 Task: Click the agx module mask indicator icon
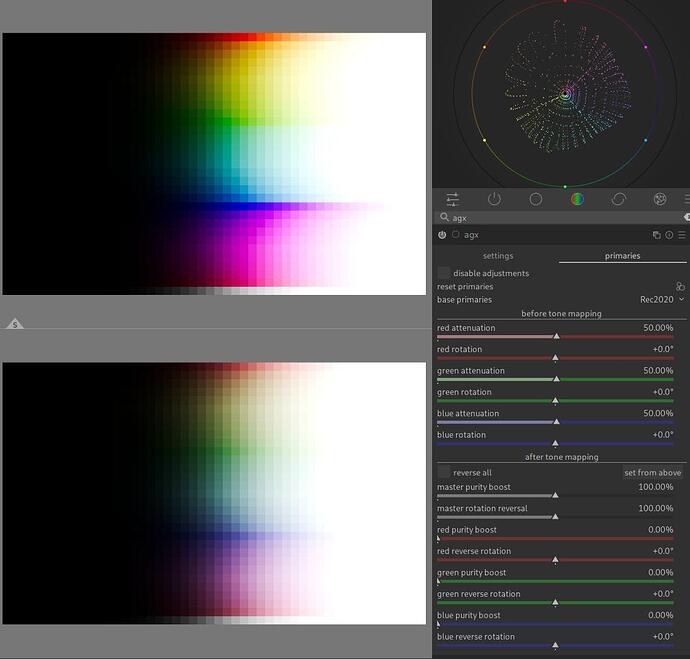coord(456,234)
